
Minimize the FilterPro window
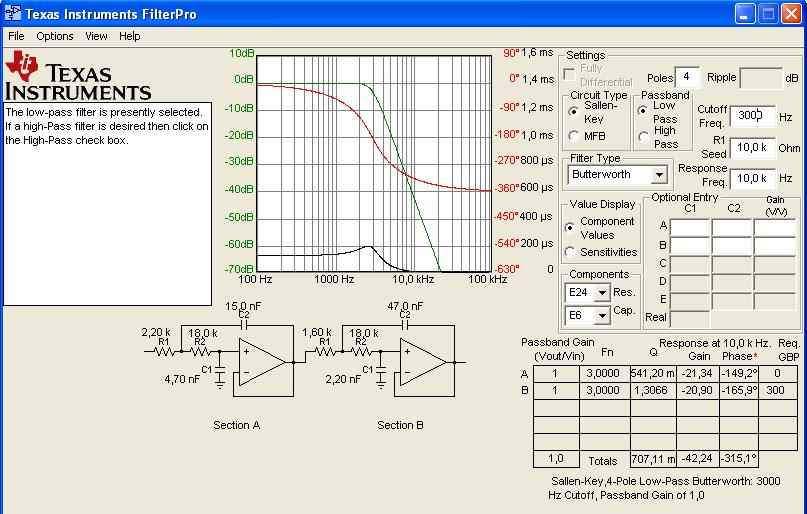(x=744, y=13)
